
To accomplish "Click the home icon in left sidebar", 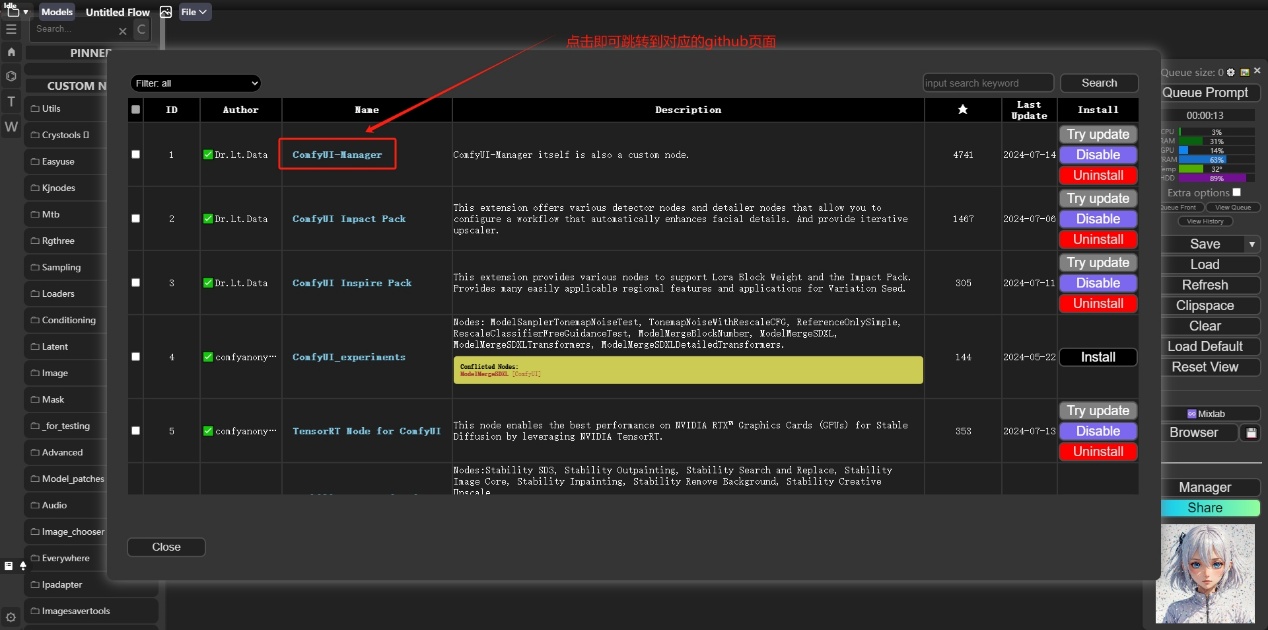I will 11,52.
